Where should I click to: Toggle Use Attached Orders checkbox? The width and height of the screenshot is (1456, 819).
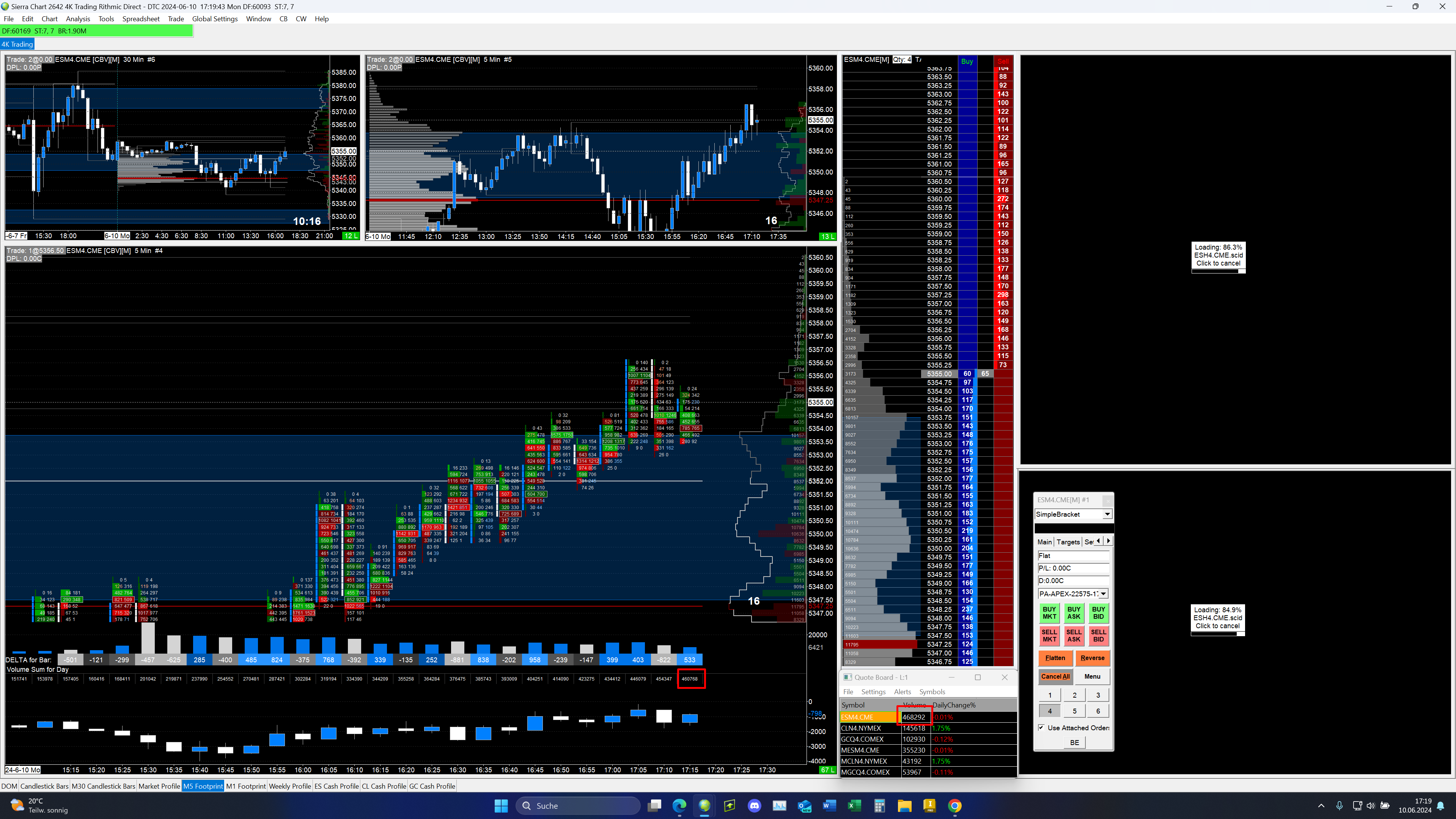click(x=1041, y=728)
